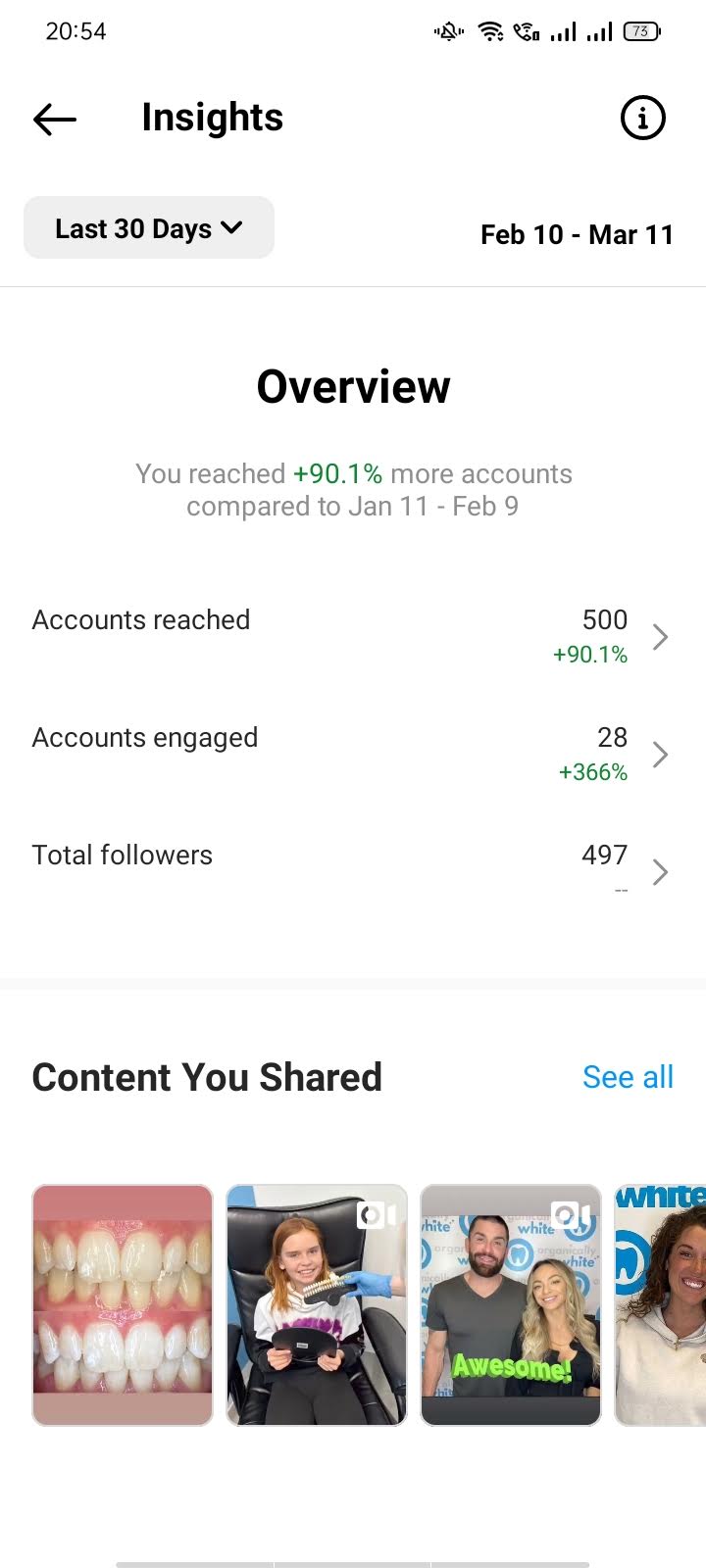Tap reel video icon on girl thumbnail
The width and height of the screenshot is (706, 1568).
377,1216
